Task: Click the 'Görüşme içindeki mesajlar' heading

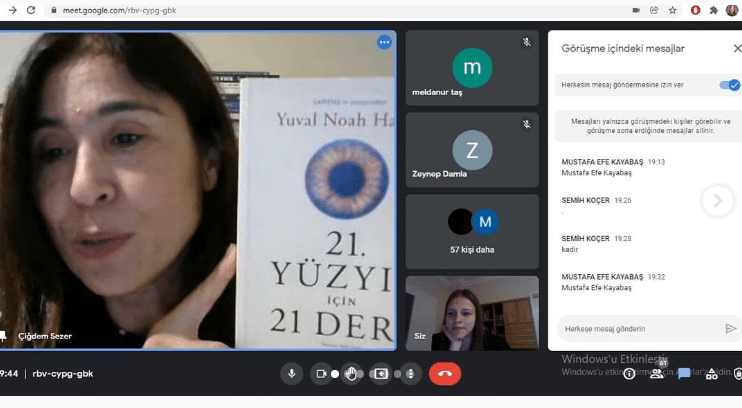Action: click(623, 48)
